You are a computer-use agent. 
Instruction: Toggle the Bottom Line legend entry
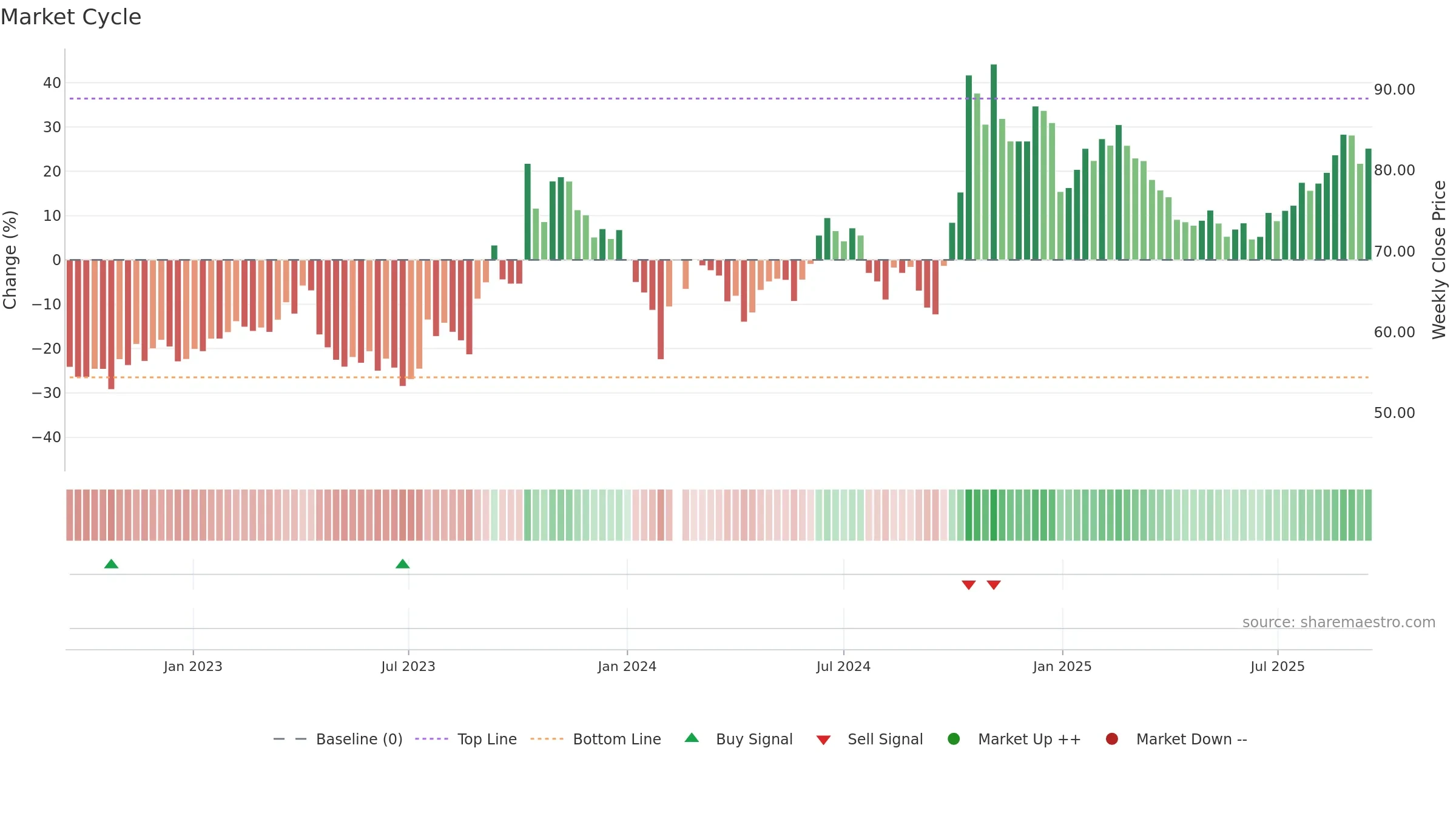pos(596,739)
